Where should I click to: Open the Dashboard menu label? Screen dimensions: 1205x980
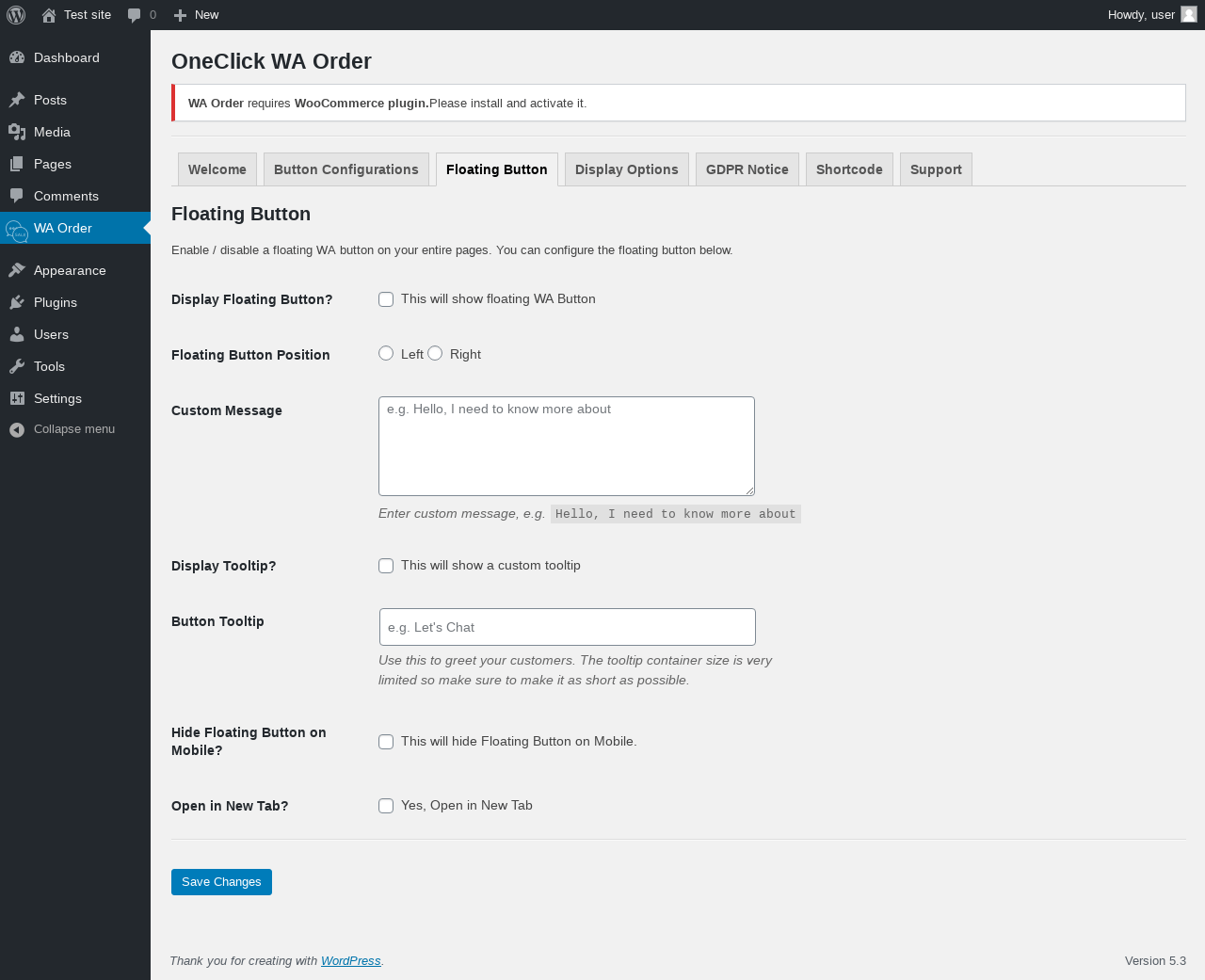point(67,57)
